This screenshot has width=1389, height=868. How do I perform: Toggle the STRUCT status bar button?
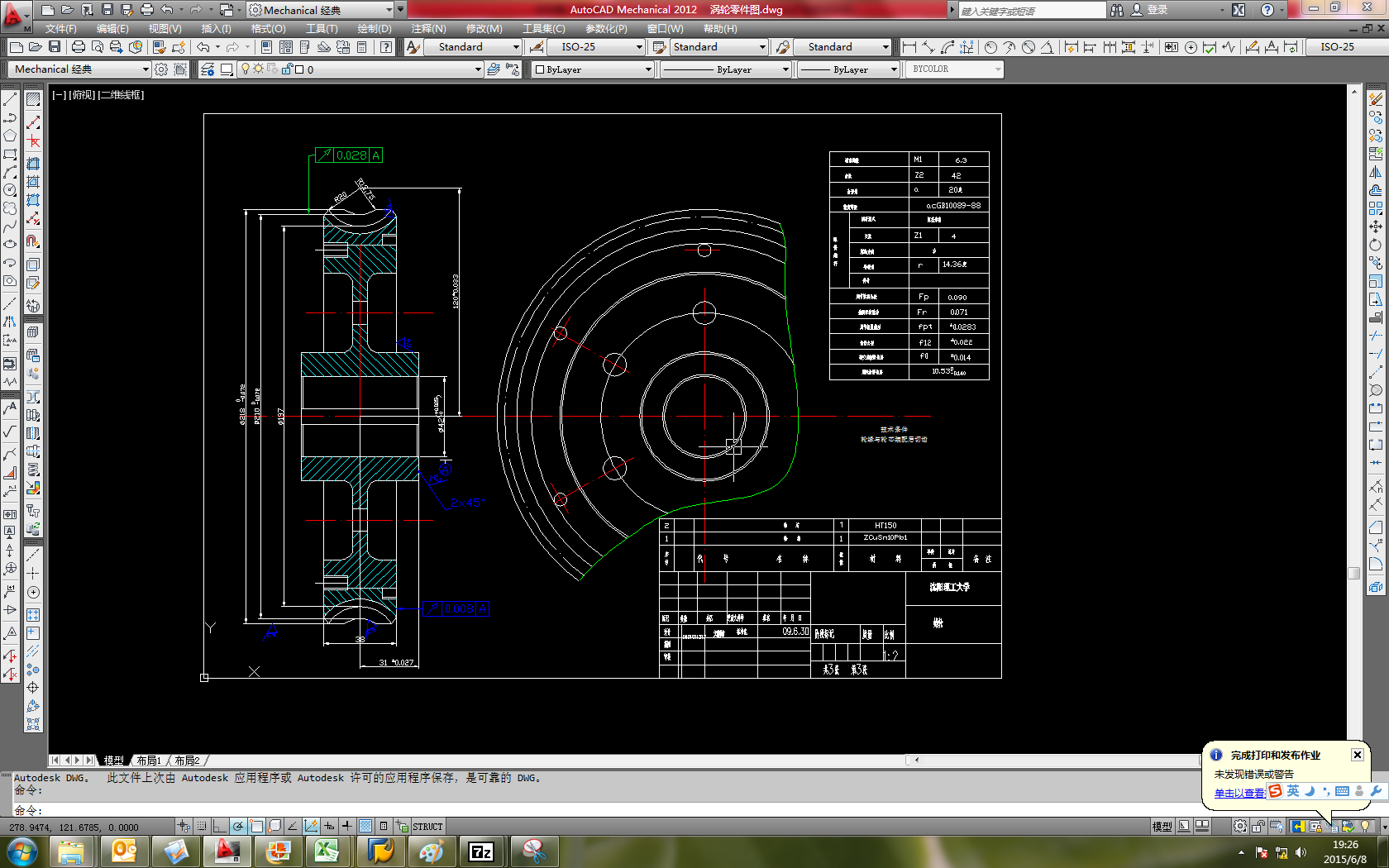(427, 826)
